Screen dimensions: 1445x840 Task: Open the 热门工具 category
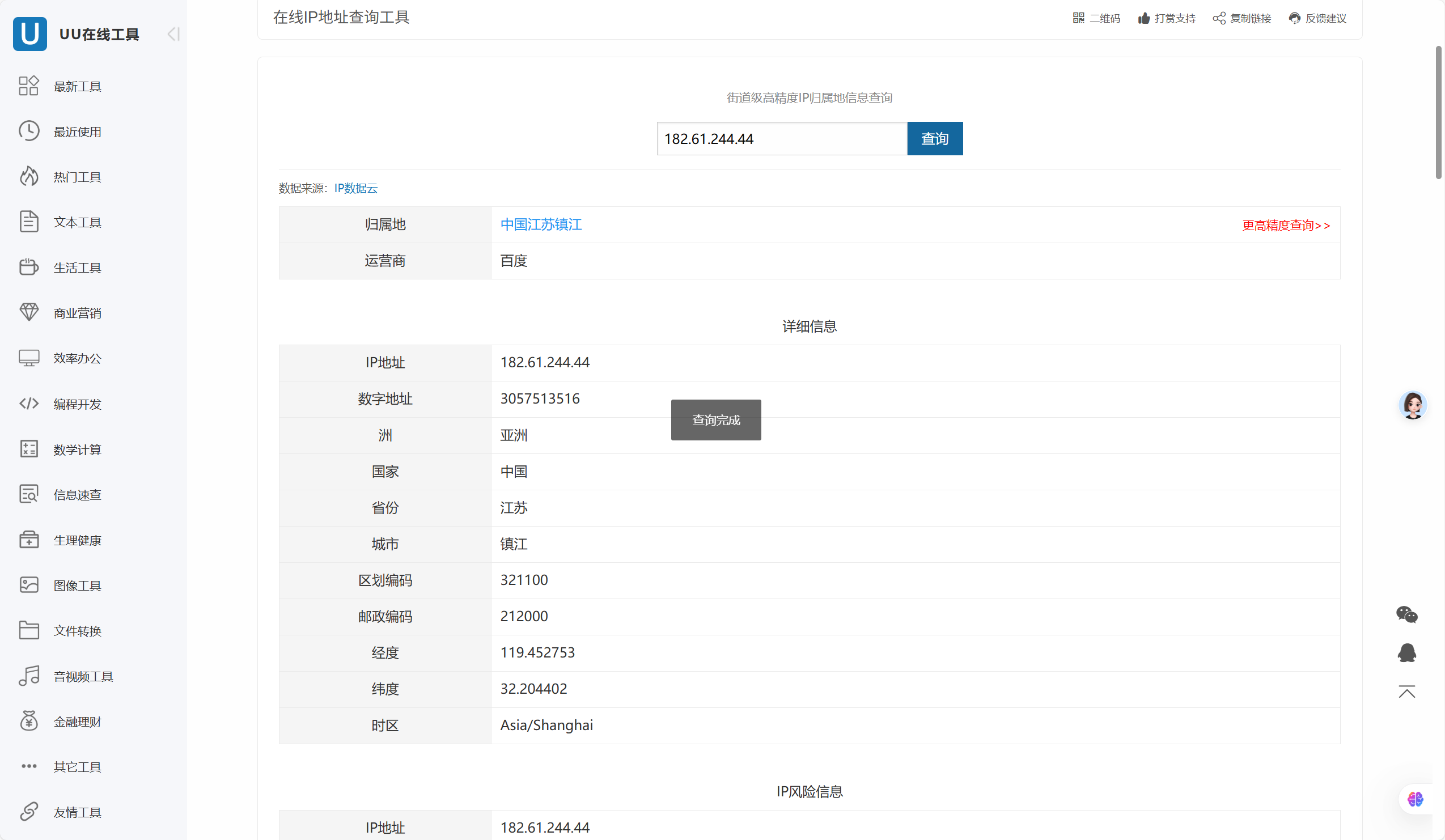coord(77,177)
